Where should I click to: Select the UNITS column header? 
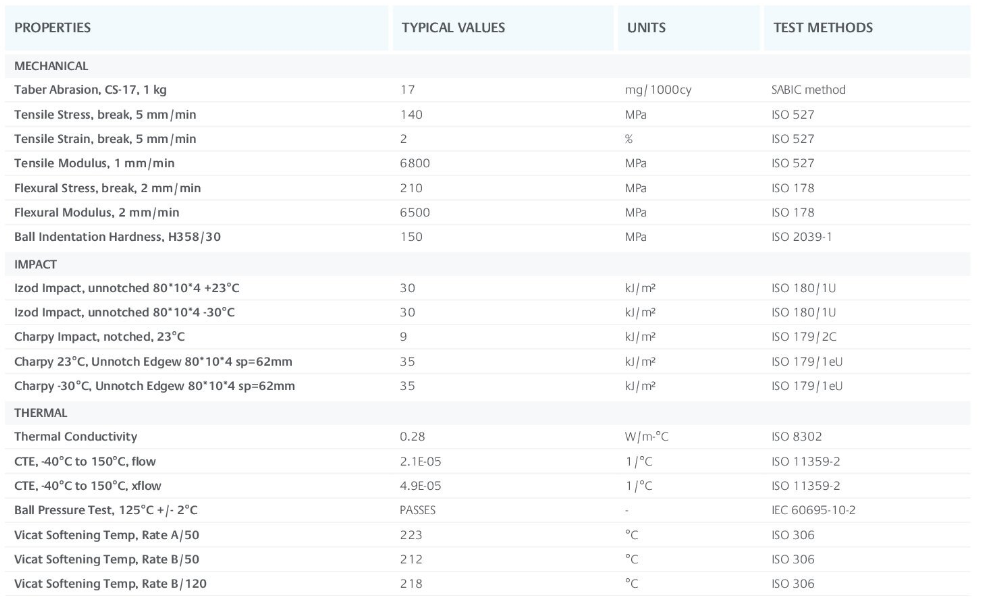[x=646, y=28]
